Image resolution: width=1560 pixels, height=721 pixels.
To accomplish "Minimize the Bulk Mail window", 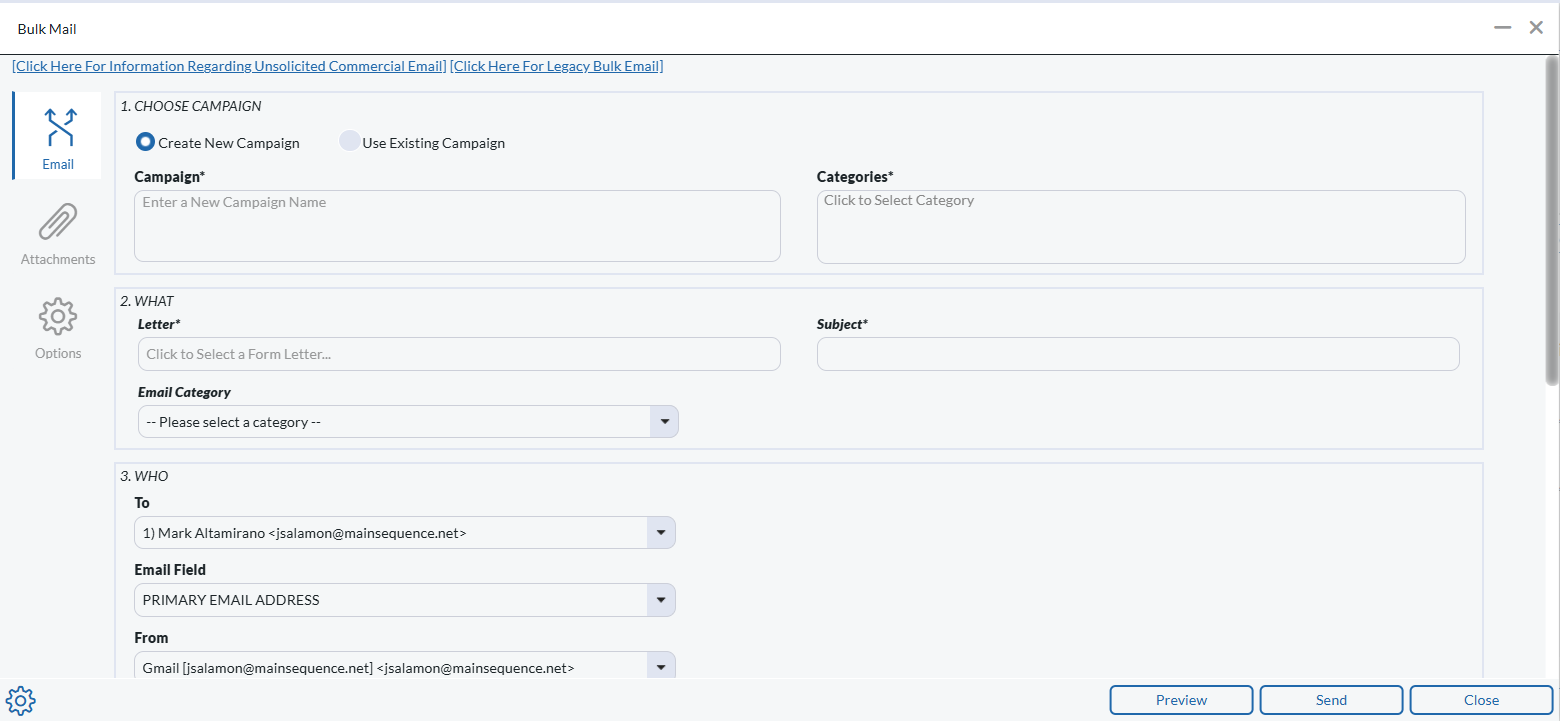I will pos(1502,28).
